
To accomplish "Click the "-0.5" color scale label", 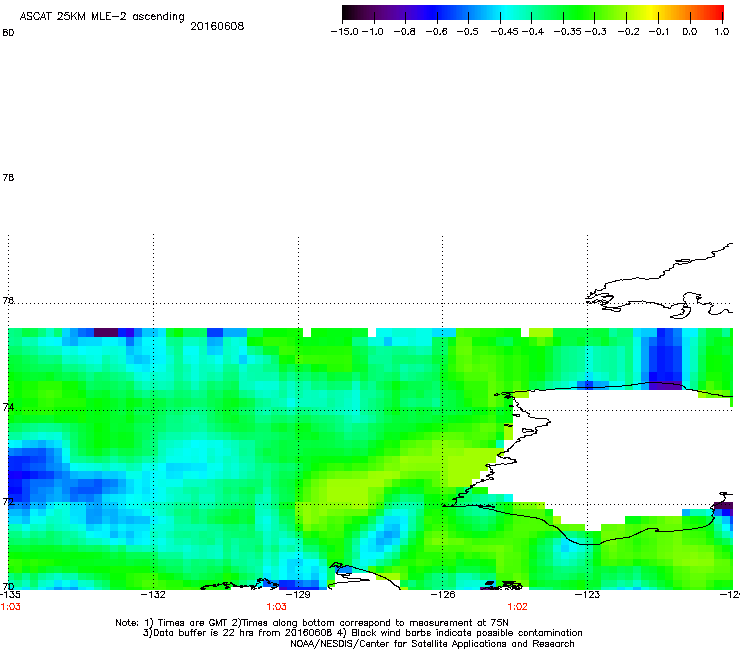I will [x=468, y=32].
